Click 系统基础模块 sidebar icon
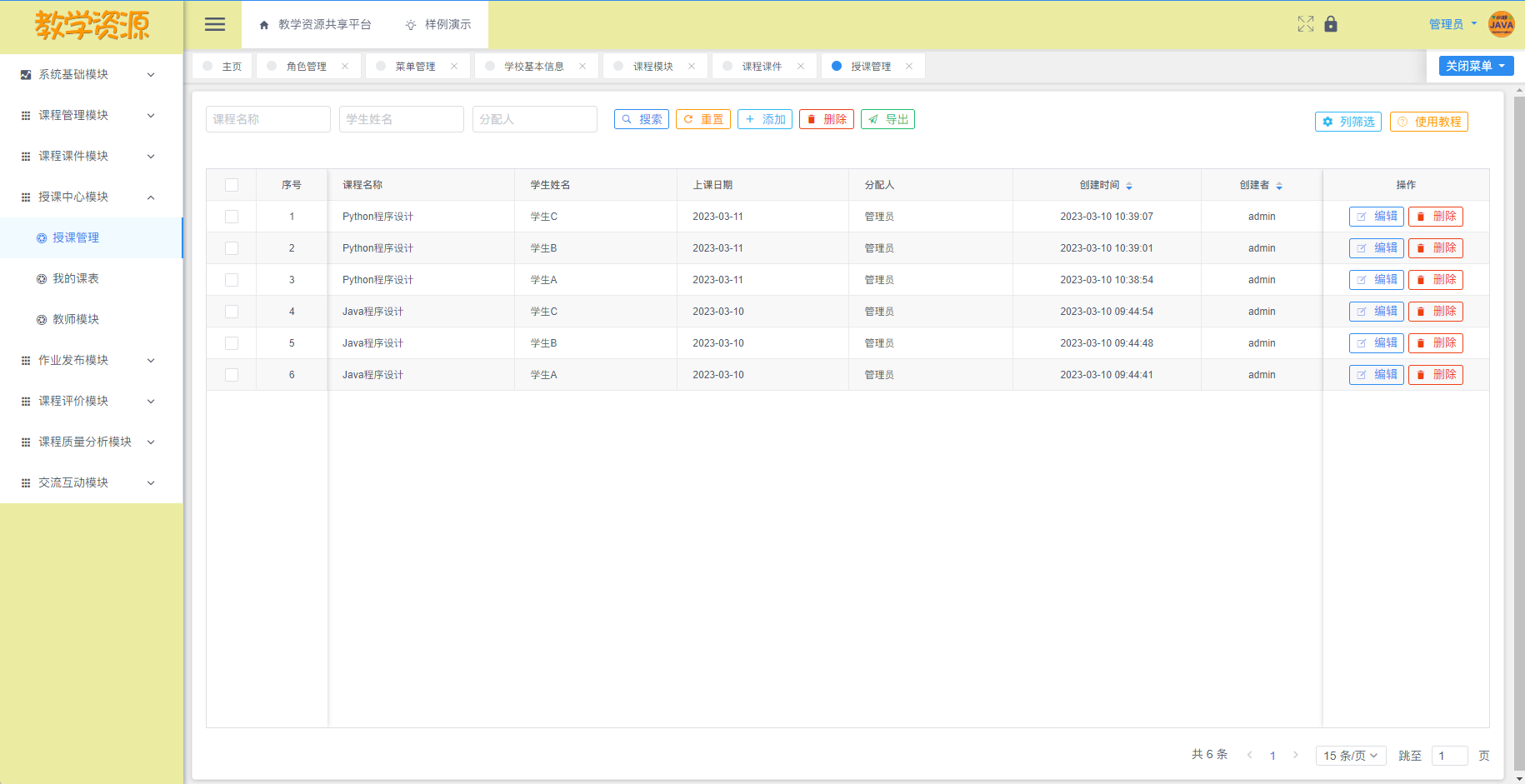Image resolution: width=1525 pixels, height=784 pixels. [x=26, y=75]
